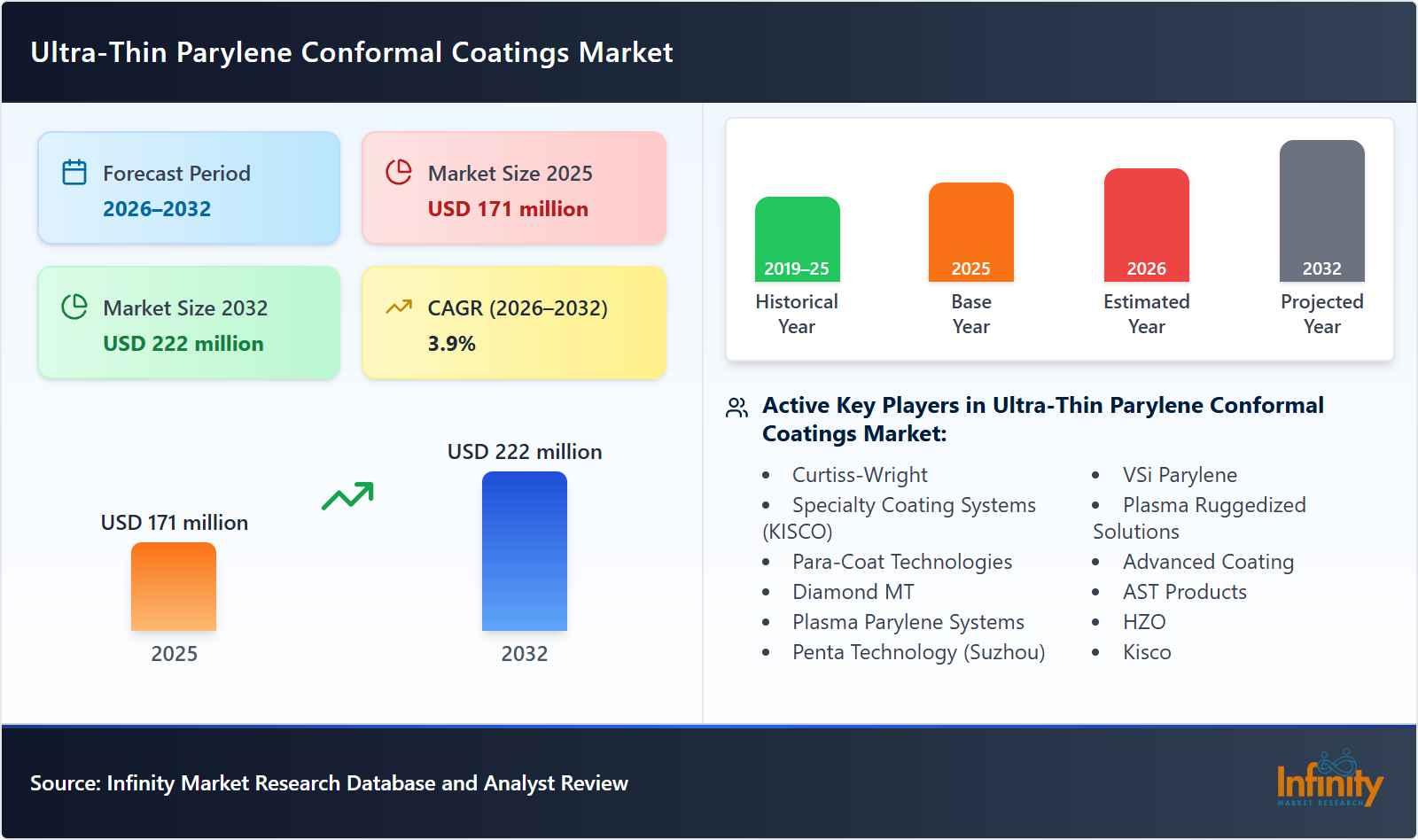This screenshot has height=840, width=1418.
Task: Click 'Penta Technology (Suzhou)' list entry
Action: click(919, 652)
